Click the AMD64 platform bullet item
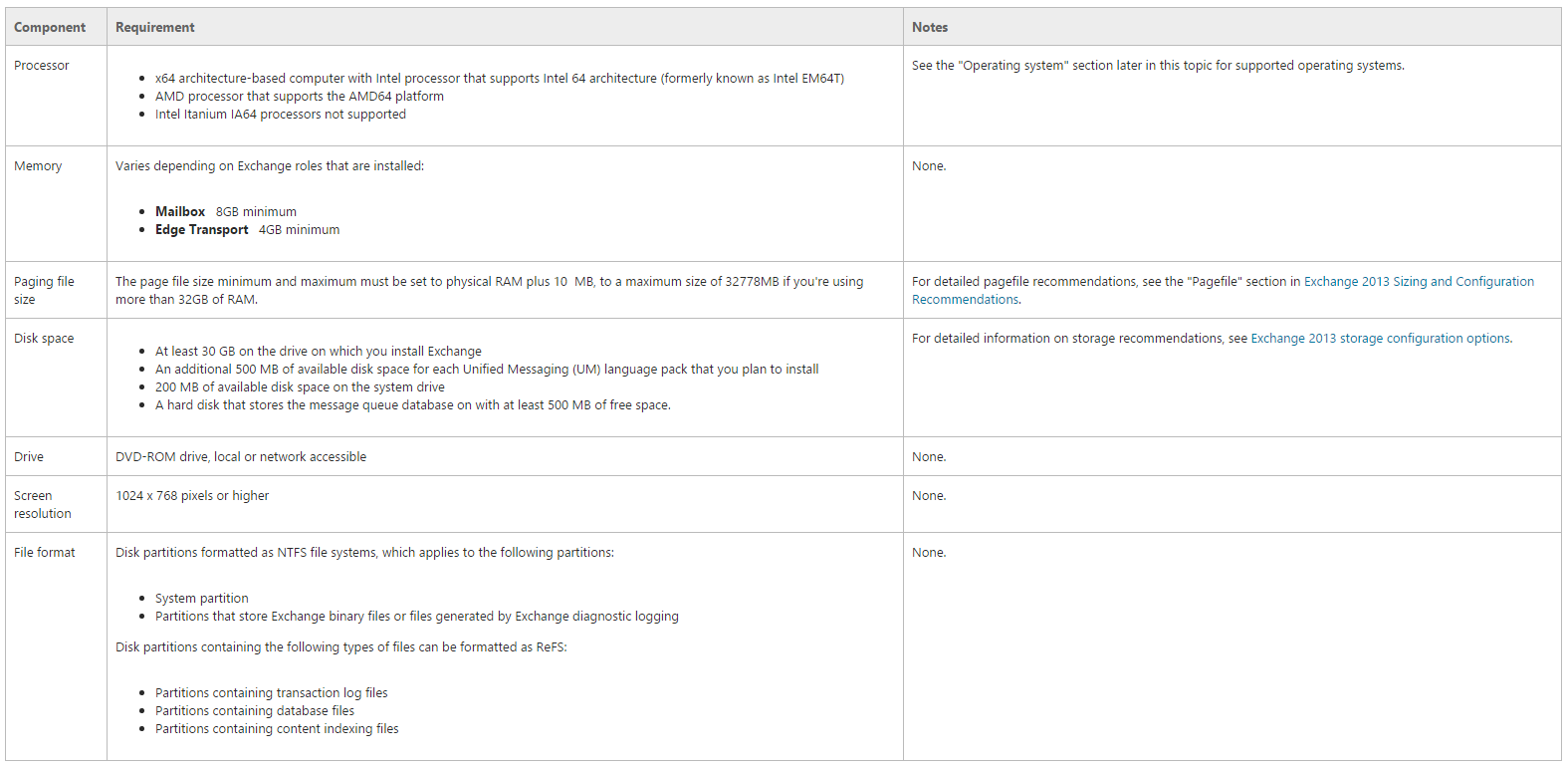The width and height of the screenshot is (1568, 767). [300, 97]
